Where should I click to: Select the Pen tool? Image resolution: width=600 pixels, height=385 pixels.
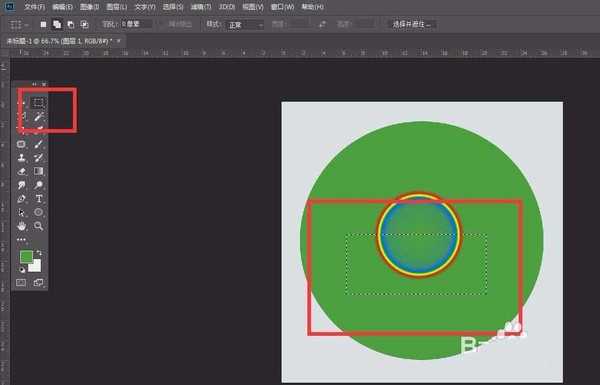pyautogui.click(x=21, y=199)
